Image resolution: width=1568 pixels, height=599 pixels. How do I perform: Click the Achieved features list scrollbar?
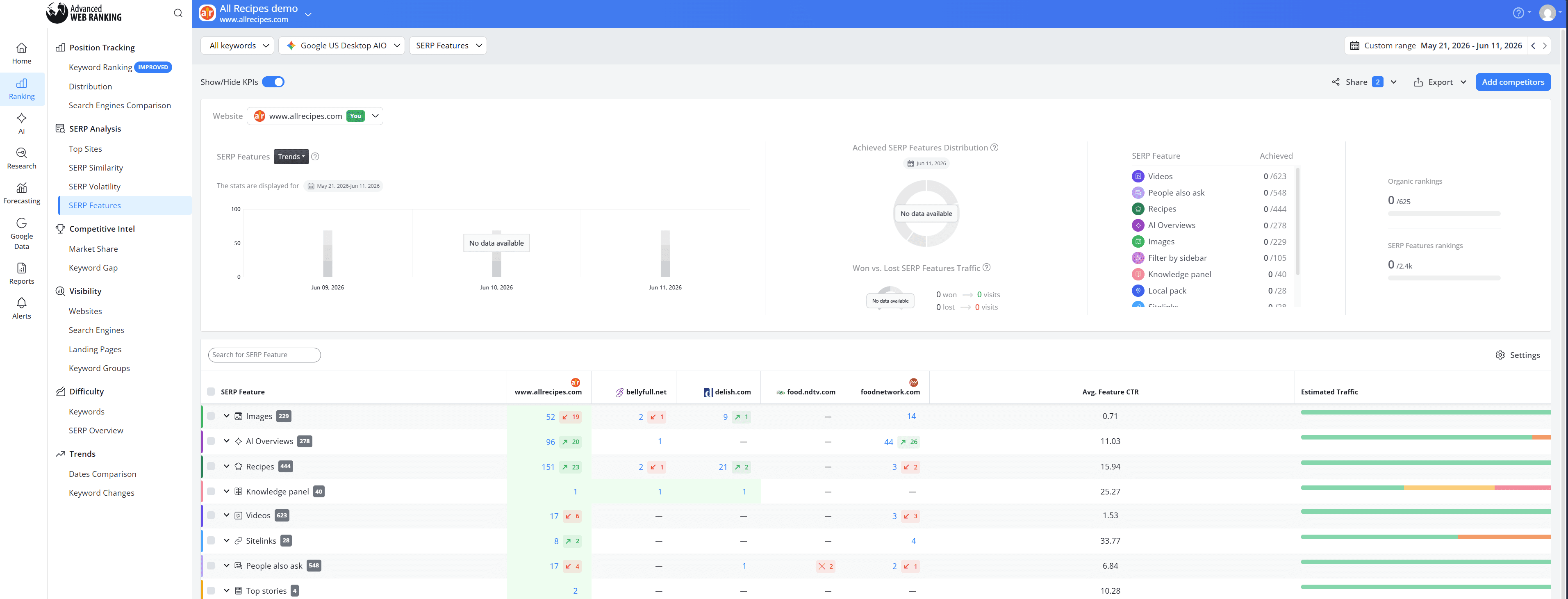pyautogui.click(x=1298, y=221)
